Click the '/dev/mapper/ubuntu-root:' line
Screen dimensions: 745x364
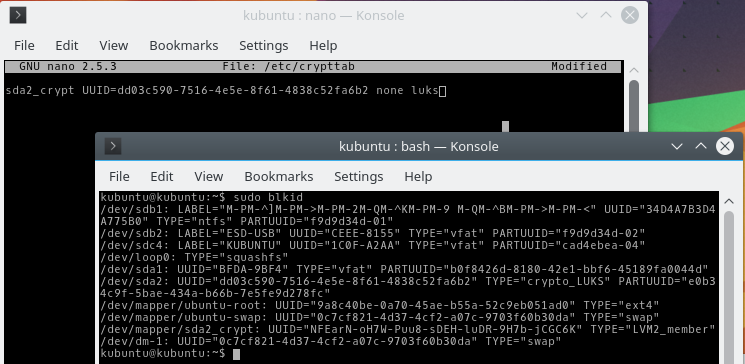tap(380, 305)
